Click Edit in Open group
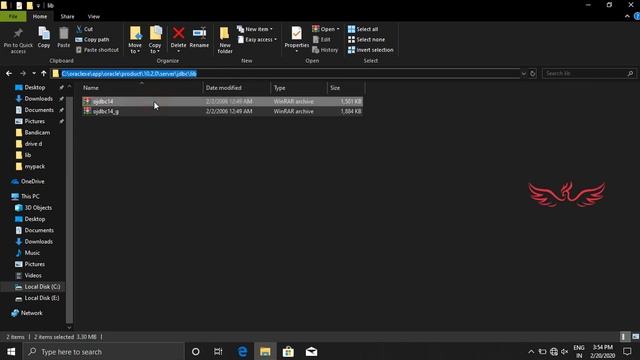The height and width of the screenshot is (360, 640). 321,40
